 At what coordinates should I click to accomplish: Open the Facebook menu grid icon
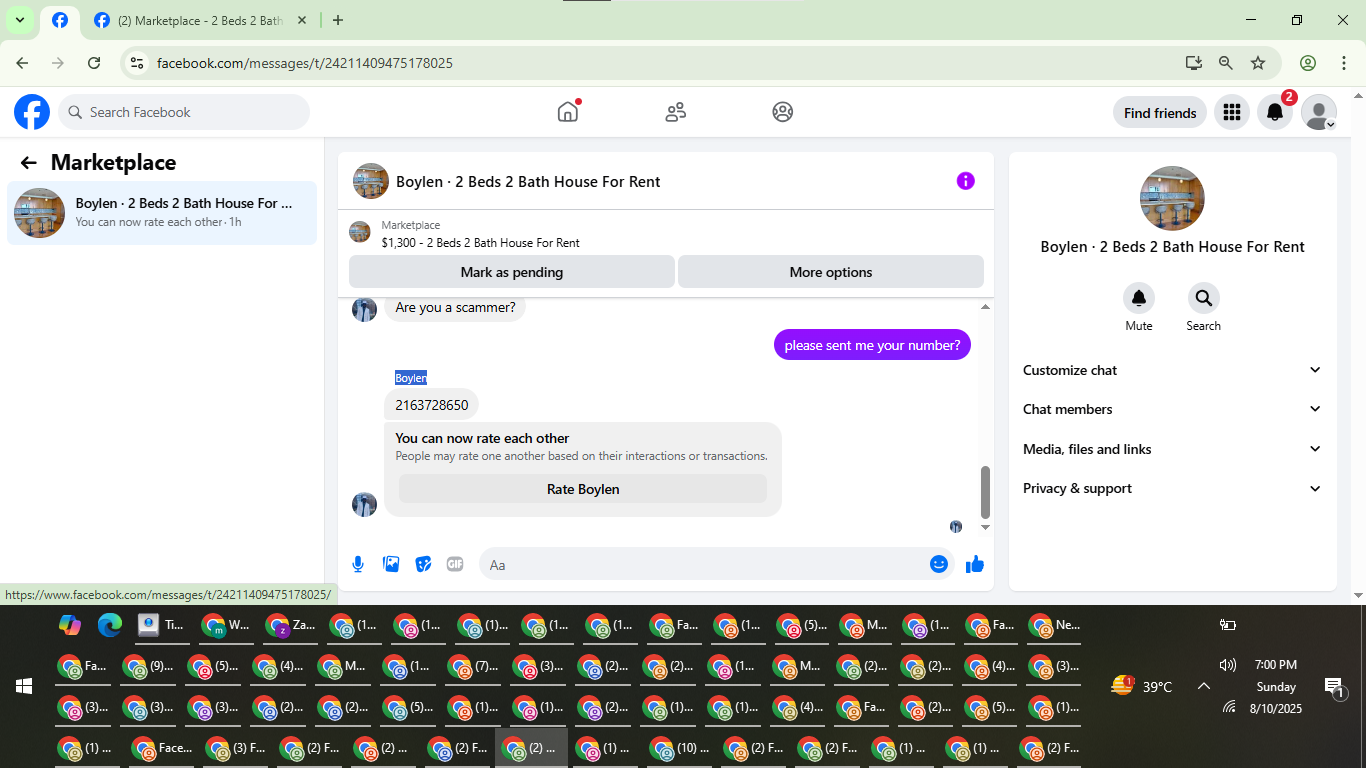pyautogui.click(x=1232, y=112)
